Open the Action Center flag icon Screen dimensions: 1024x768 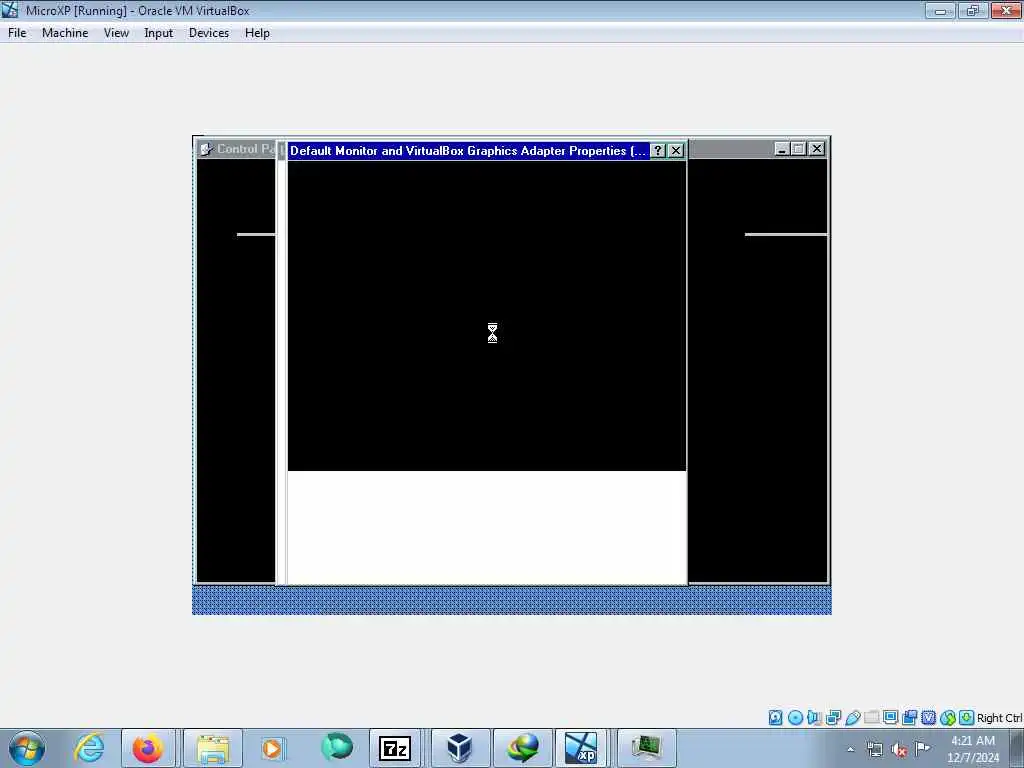[x=923, y=748]
